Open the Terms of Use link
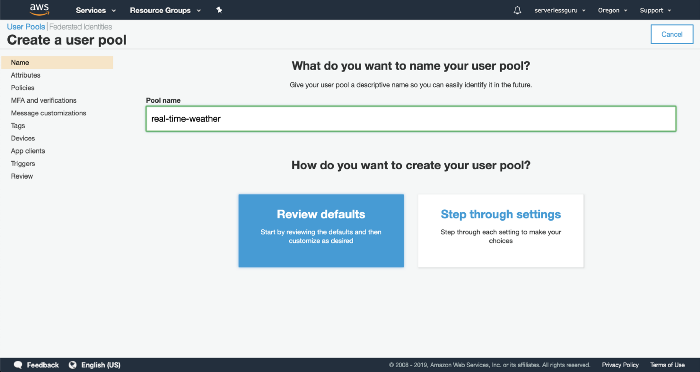Screen dimensions: 700x372 (667, 365)
